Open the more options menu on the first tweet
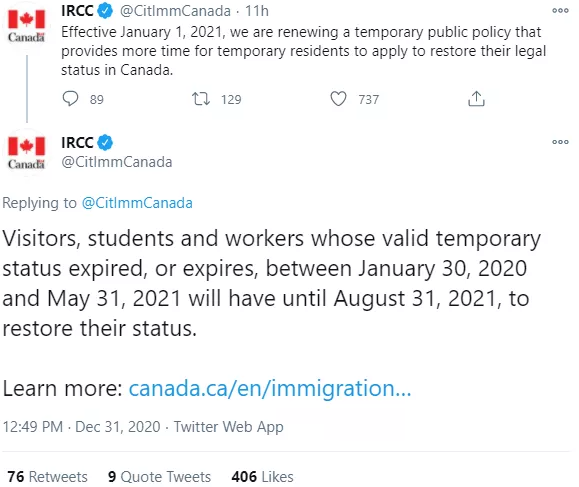The height and width of the screenshot is (487, 579). [560, 11]
